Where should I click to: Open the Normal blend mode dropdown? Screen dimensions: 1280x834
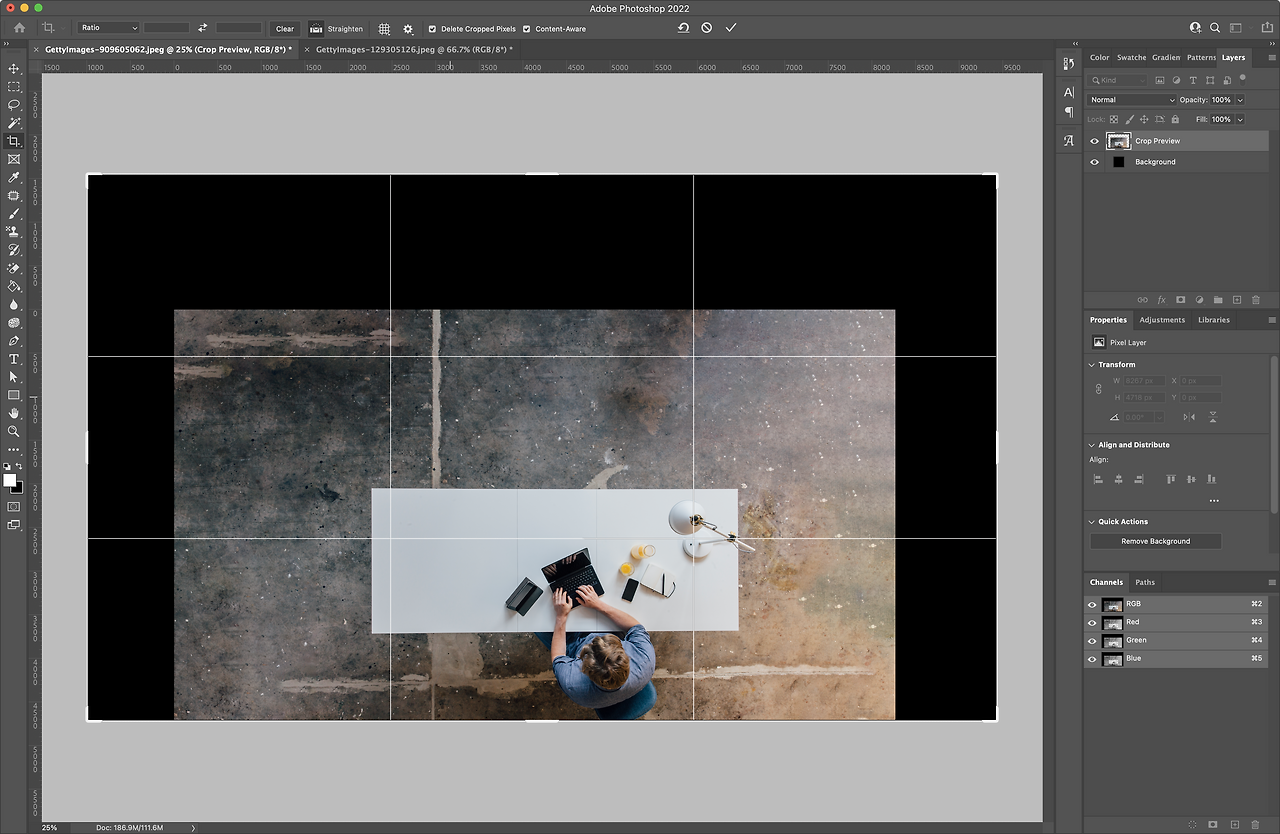coord(1132,100)
